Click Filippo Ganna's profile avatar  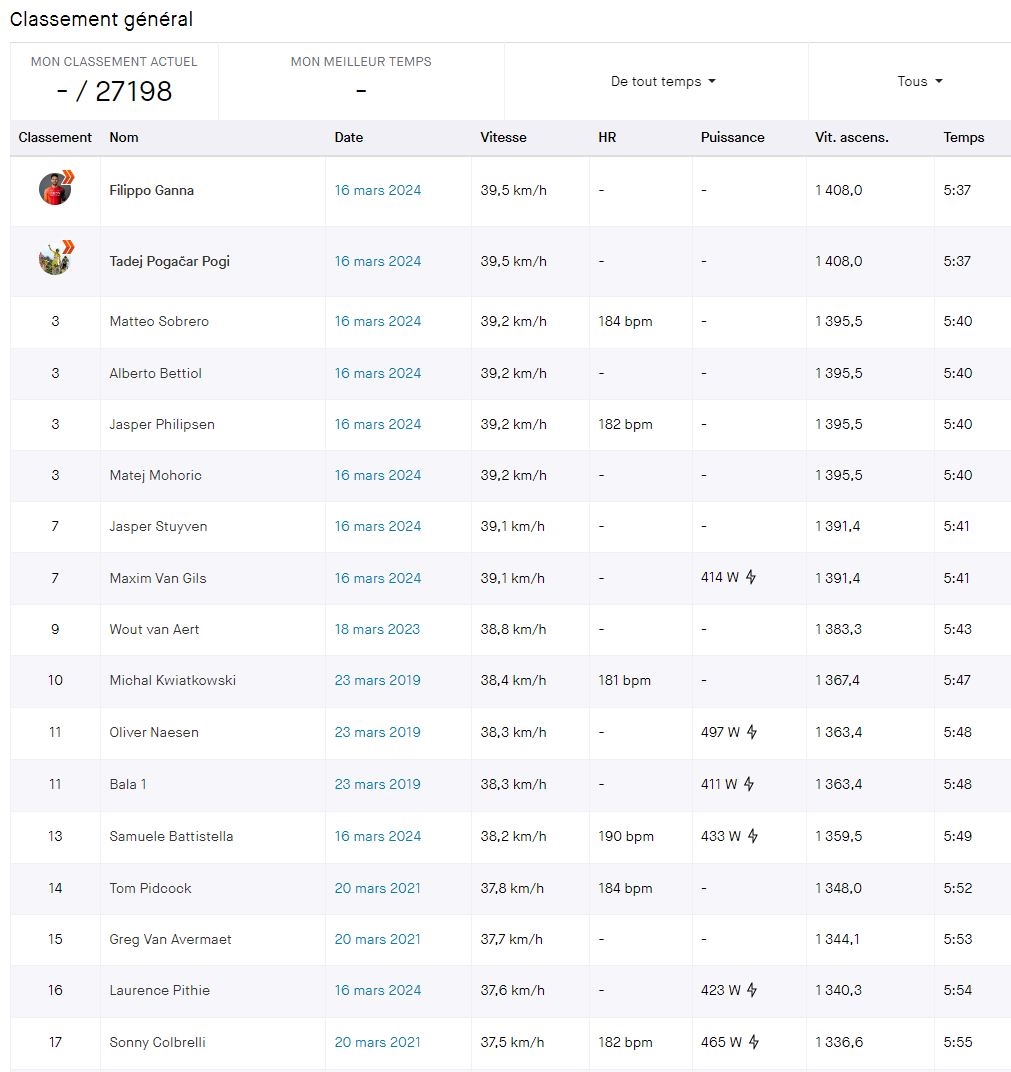[55, 189]
